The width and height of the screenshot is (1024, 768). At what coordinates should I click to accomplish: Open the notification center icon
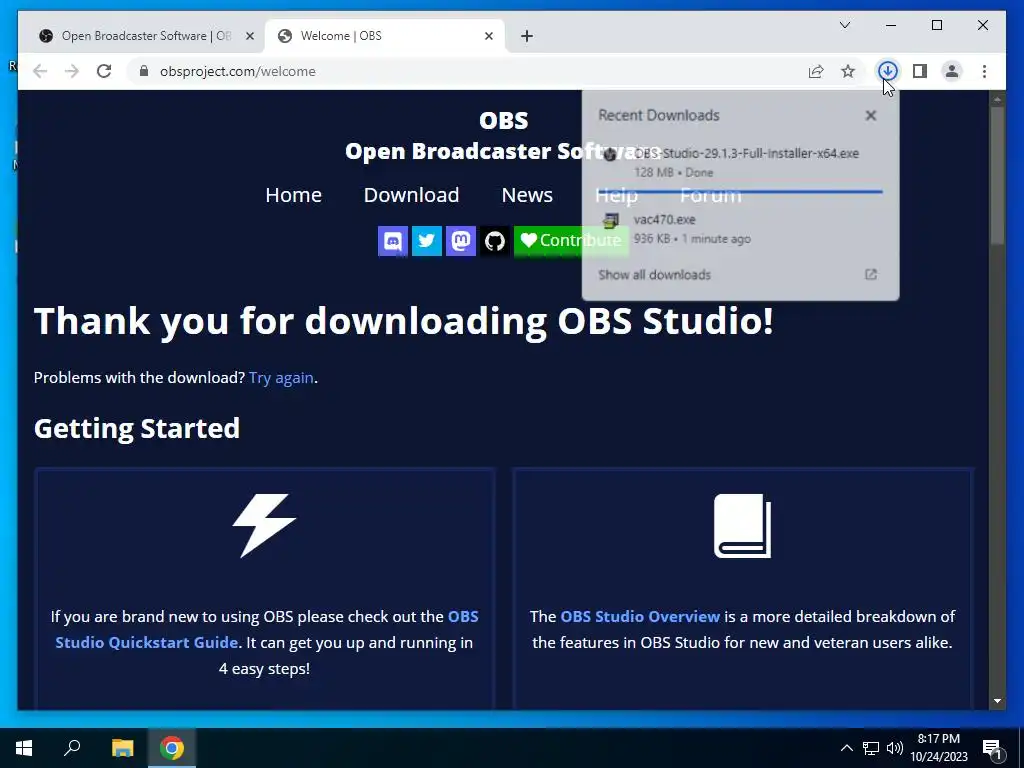(992, 749)
